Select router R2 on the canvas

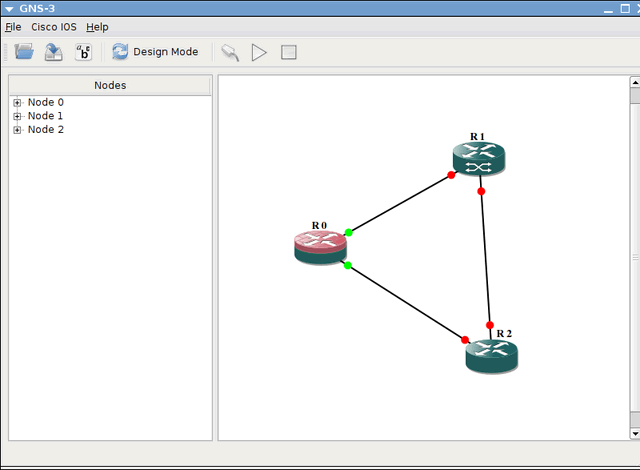point(491,355)
